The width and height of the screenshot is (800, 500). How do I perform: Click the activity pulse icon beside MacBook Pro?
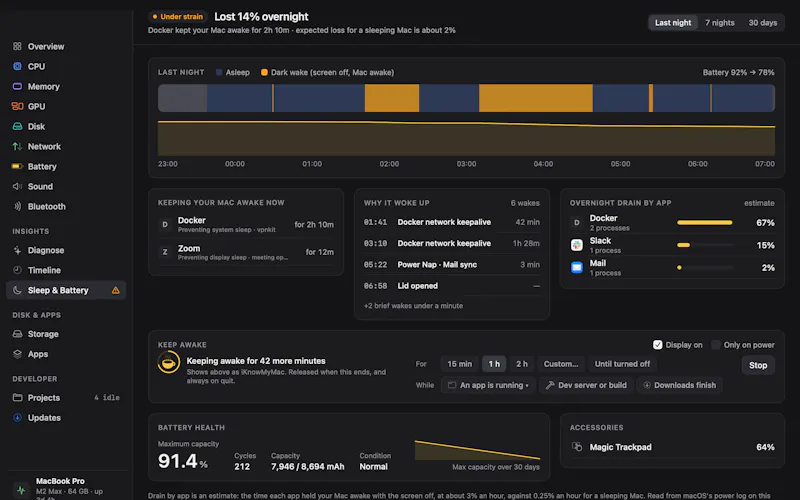21,490
